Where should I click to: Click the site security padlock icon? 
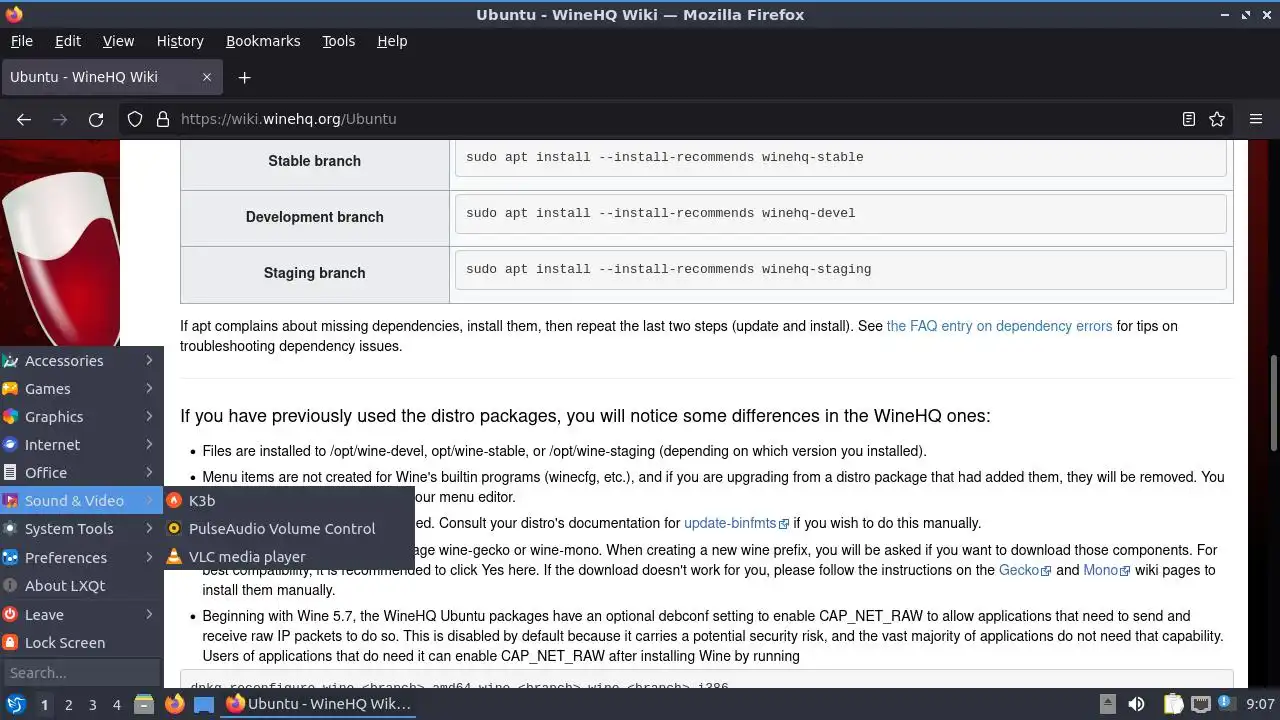click(163, 119)
